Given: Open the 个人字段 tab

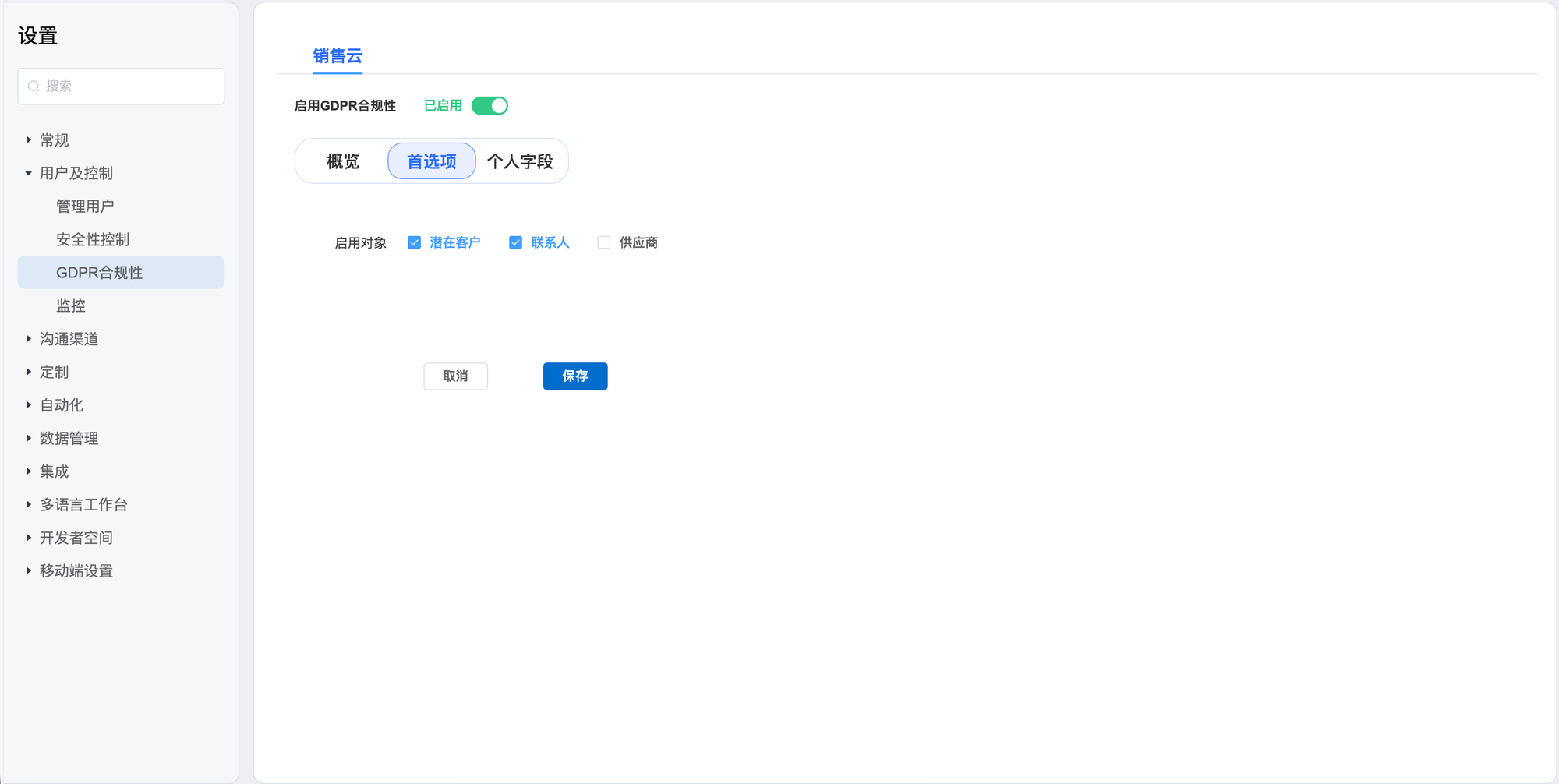Looking at the screenshot, I should tap(520, 161).
